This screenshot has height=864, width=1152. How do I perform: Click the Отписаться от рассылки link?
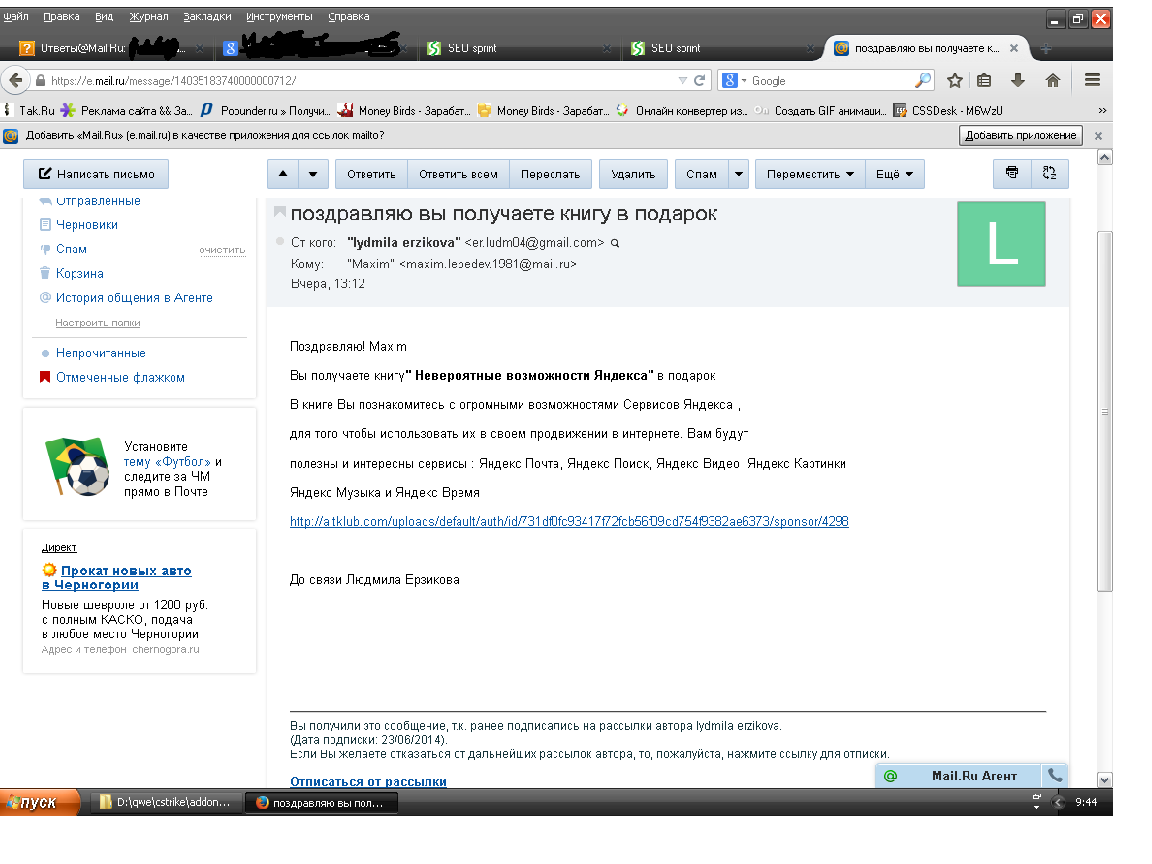(368, 781)
